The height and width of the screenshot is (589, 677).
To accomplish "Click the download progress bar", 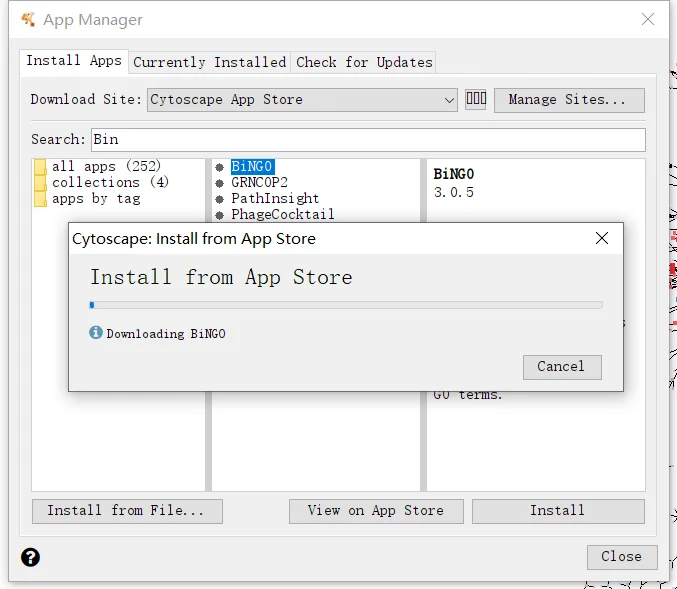I will (x=345, y=305).
